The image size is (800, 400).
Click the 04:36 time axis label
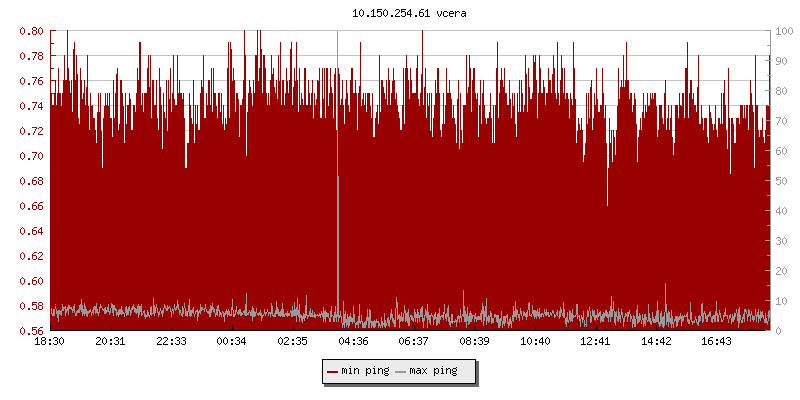(x=354, y=342)
